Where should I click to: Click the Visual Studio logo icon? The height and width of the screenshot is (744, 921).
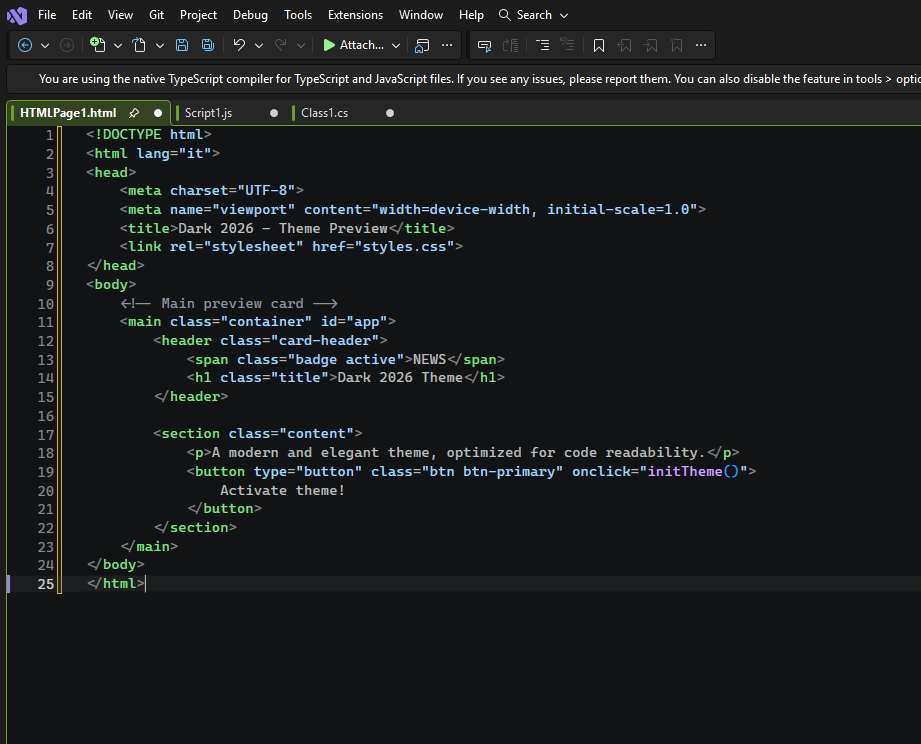point(17,15)
